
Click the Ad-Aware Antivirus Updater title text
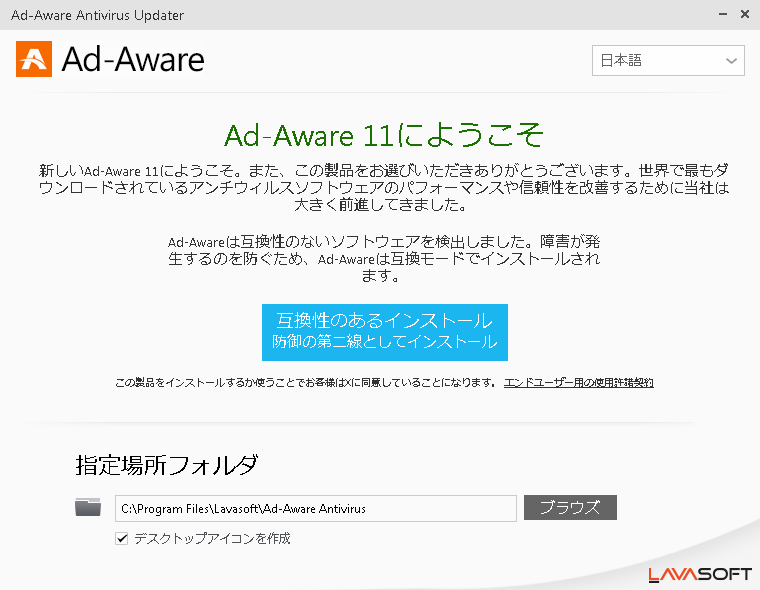(x=97, y=15)
